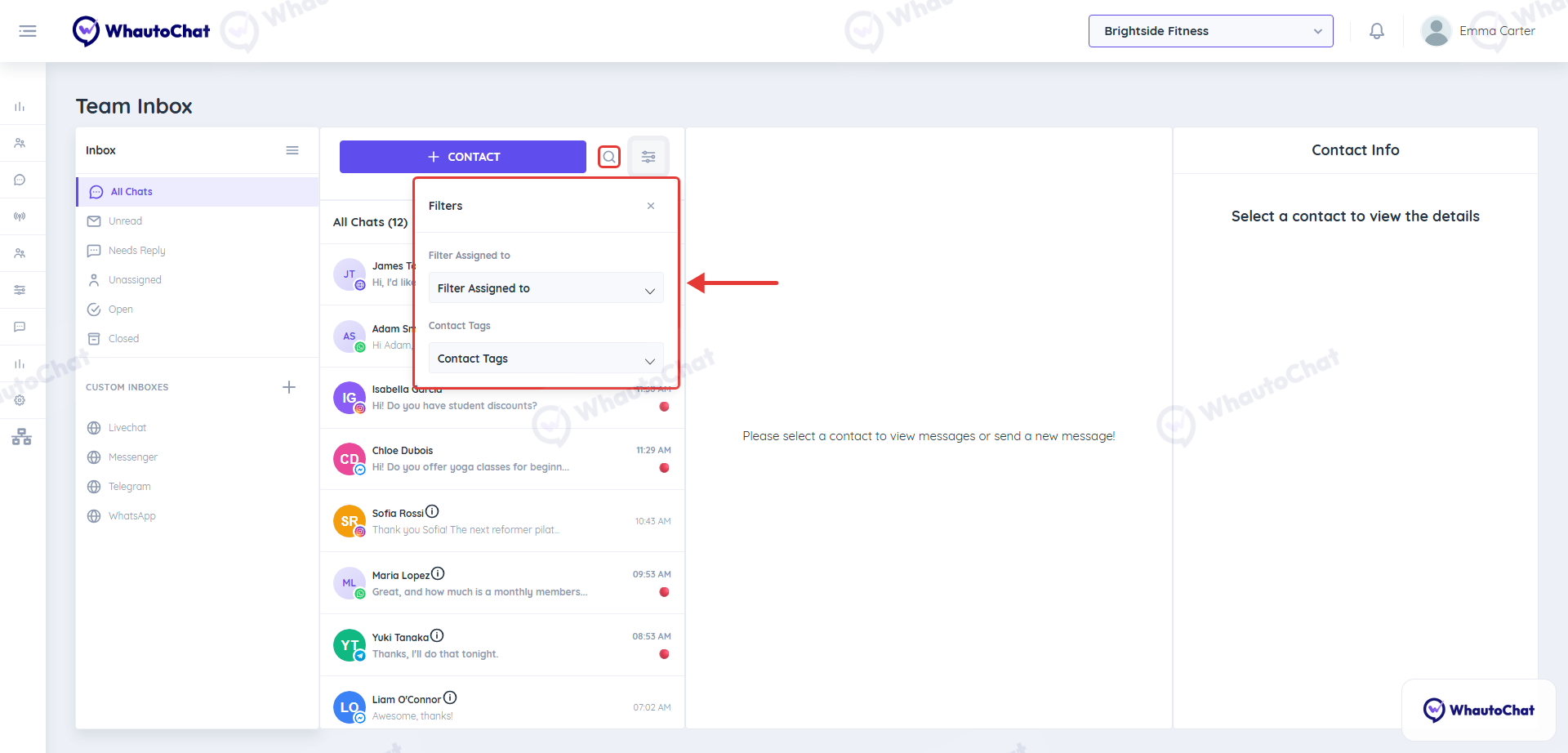Screen dimensions: 1568x753
Task: Click the + CONTACT button
Action: click(463, 157)
